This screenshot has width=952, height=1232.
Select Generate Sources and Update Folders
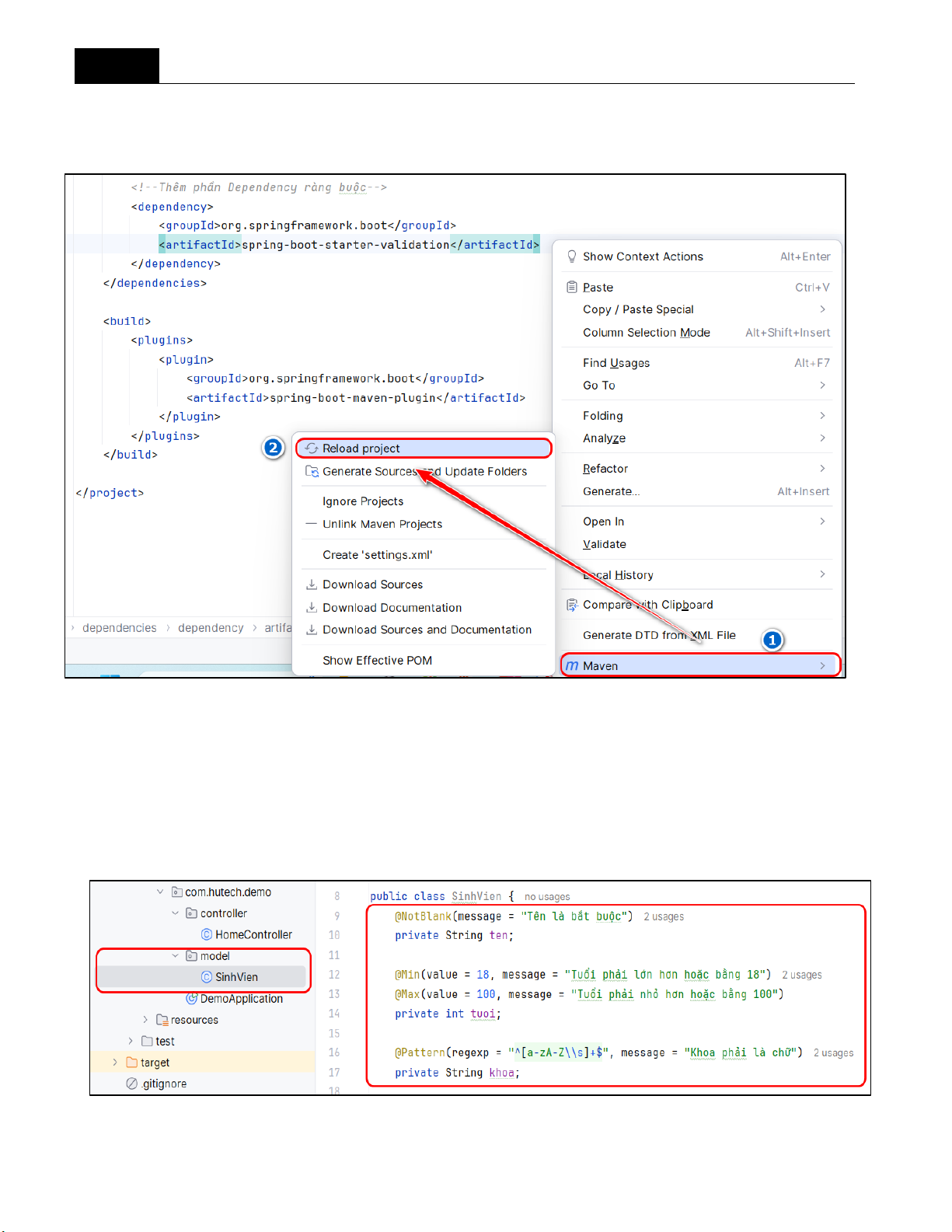coord(424,472)
